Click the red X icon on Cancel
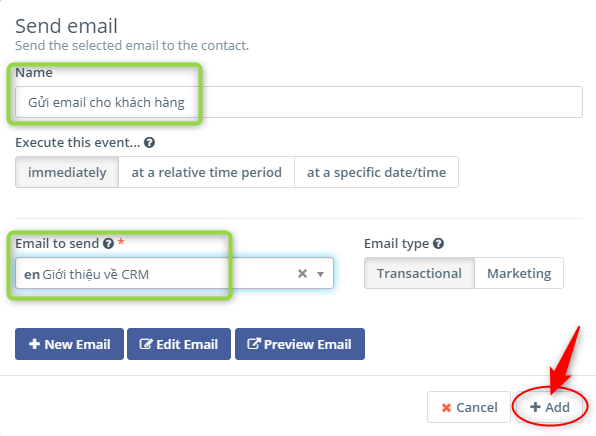This screenshot has height=436, width=596. 446,408
